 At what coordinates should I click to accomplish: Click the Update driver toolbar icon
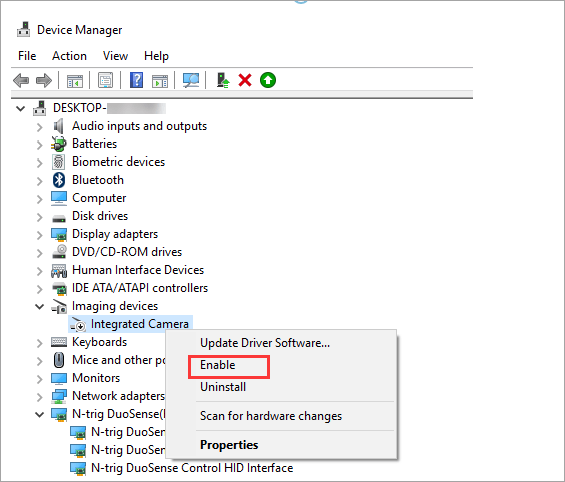[223, 80]
